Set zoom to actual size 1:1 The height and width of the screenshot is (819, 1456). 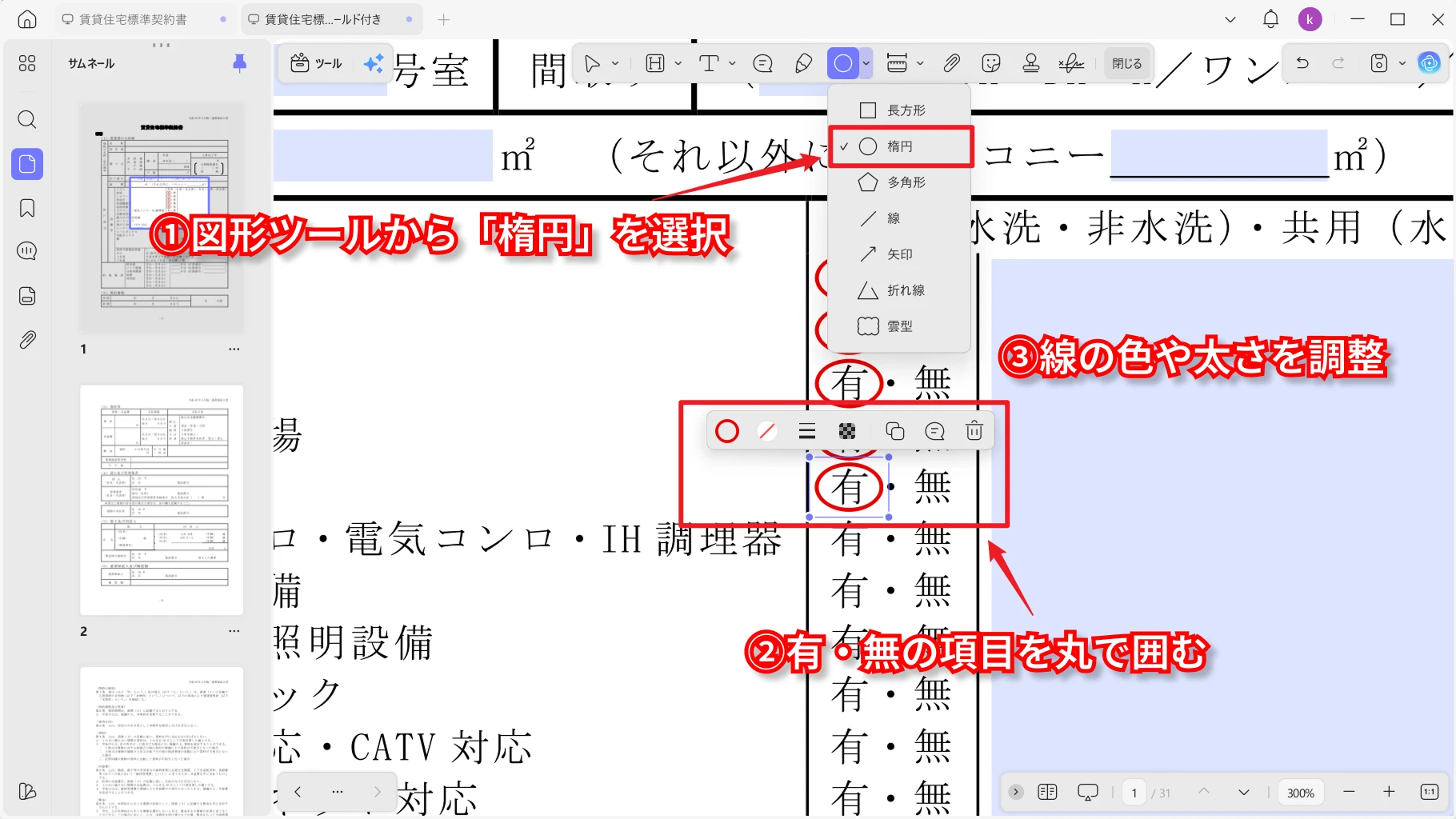(x=1430, y=792)
